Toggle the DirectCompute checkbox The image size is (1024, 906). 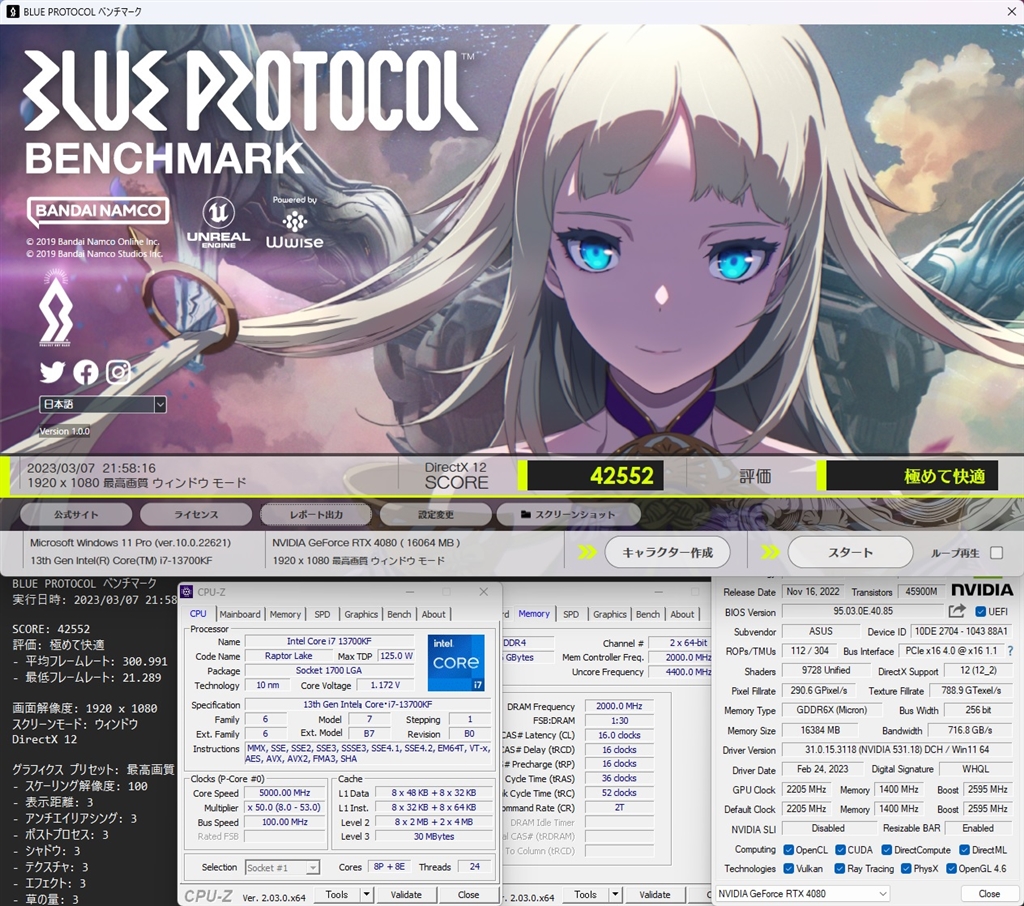coord(886,850)
